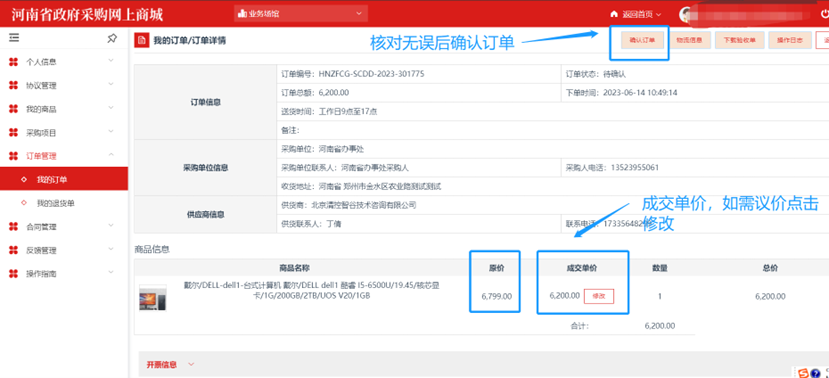Click order number HNZFCG-SCDD-2023-301775

(371, 74)
